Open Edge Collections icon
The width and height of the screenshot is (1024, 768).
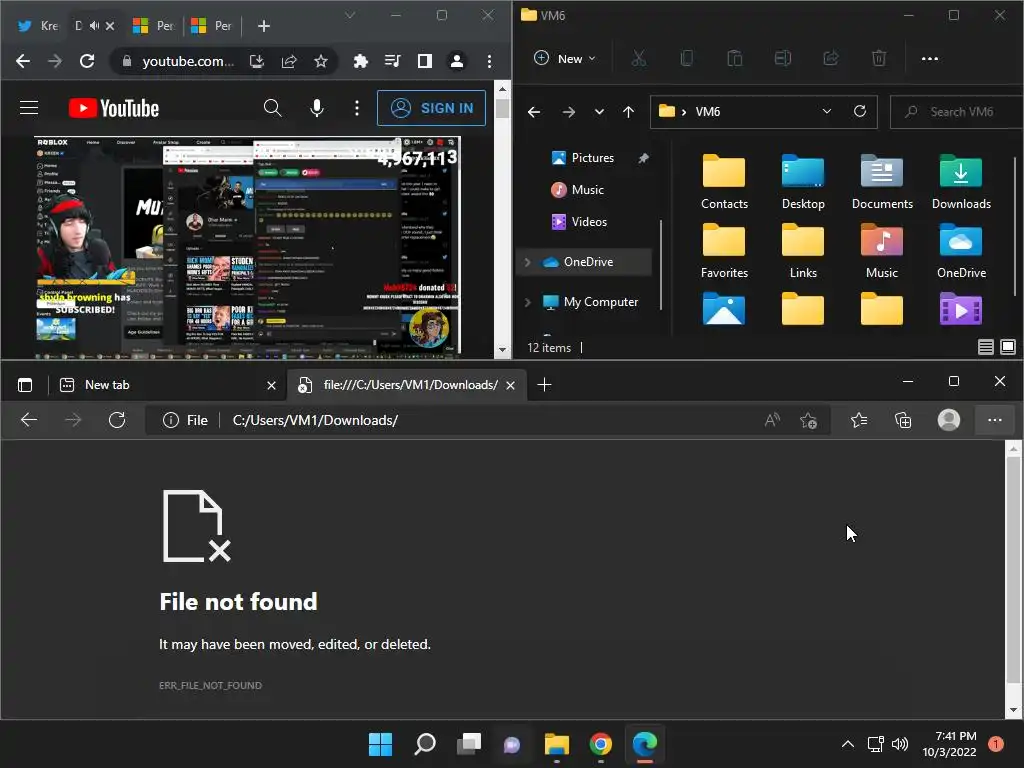click(x=903, y=420)
